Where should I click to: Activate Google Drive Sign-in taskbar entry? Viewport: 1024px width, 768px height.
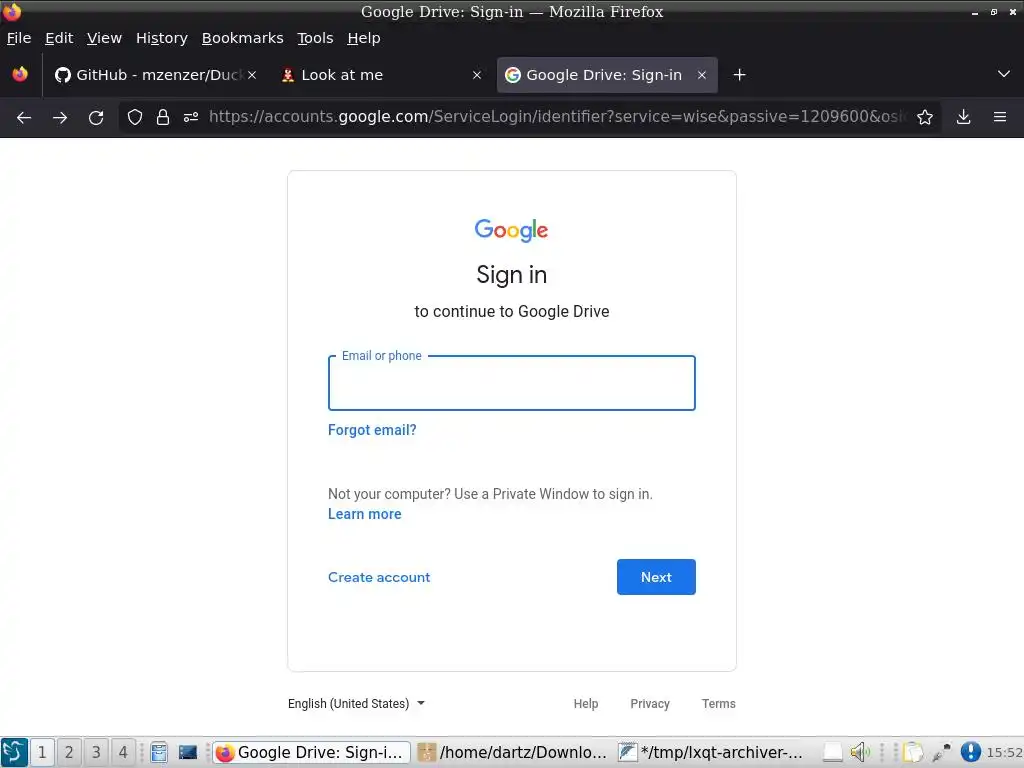click(312, 752)
